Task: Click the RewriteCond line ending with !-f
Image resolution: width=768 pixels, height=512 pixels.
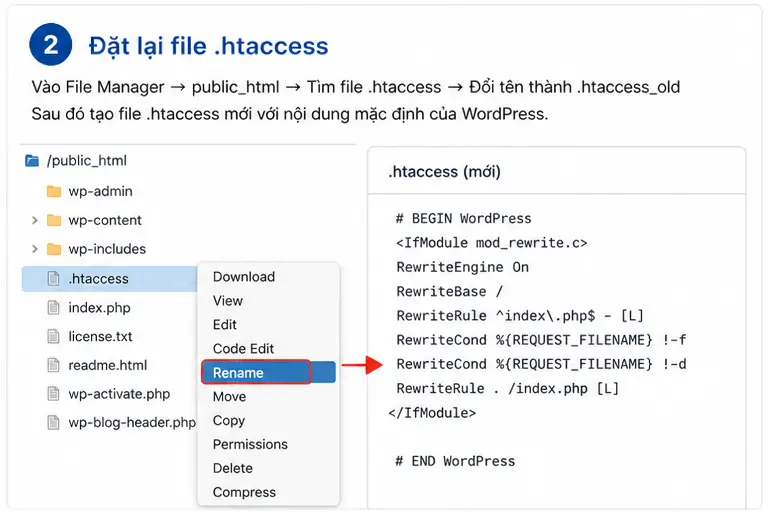Action: pos(541,340)
